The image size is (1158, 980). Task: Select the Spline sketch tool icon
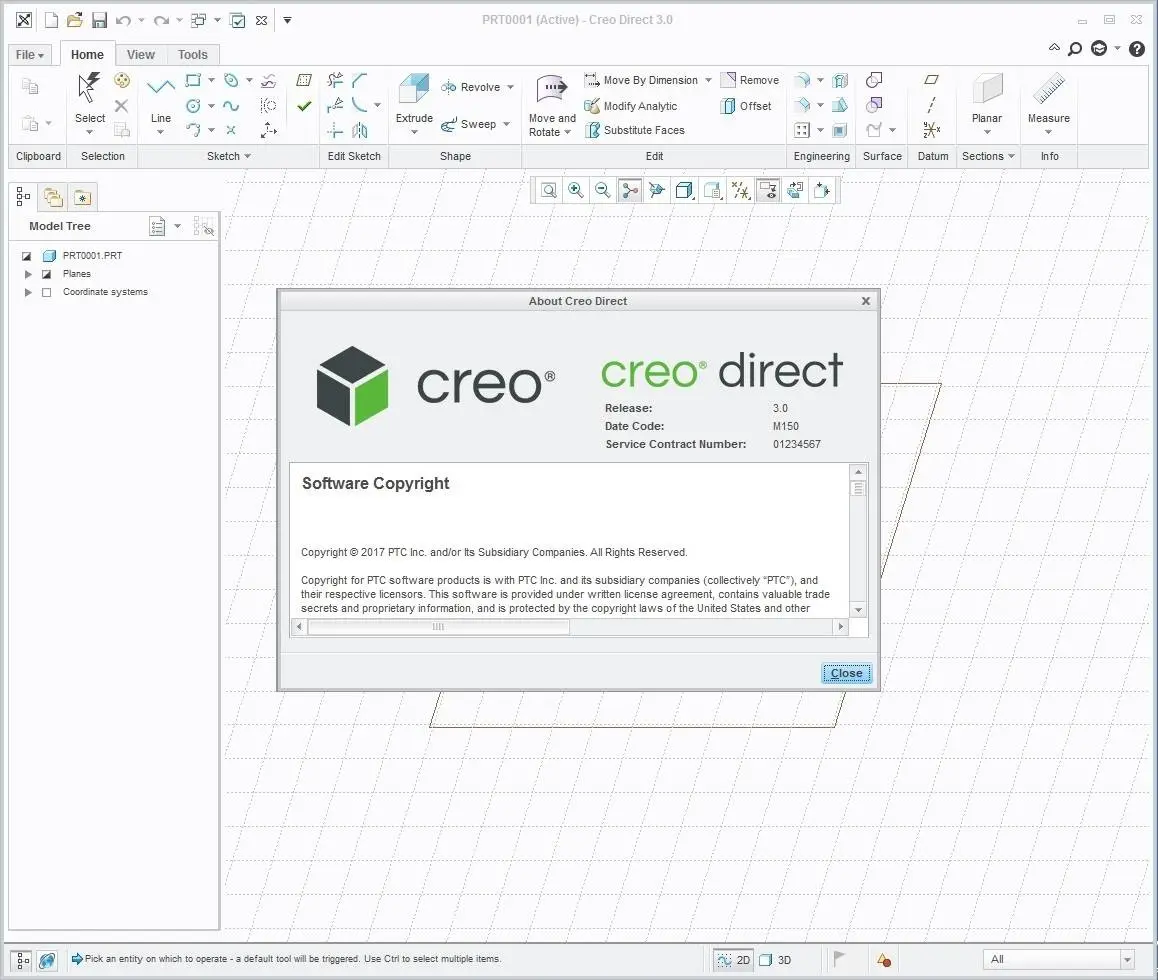tap(231, 106)
